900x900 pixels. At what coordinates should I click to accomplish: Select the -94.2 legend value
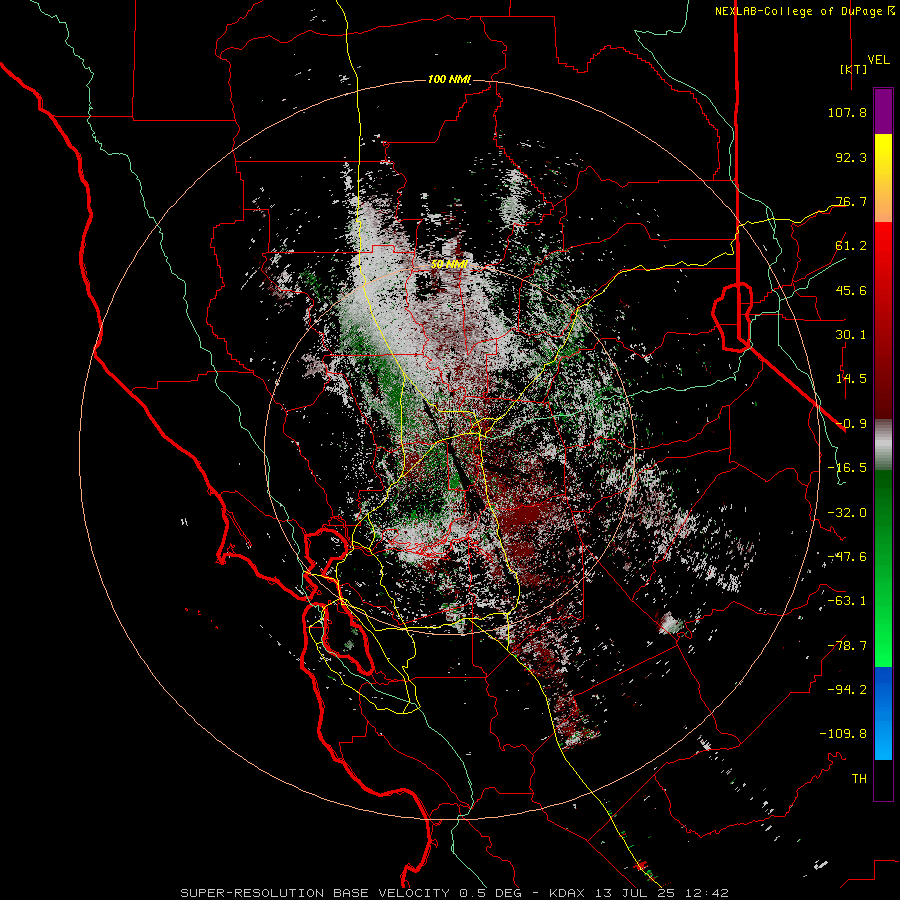[x=847, y=690]
